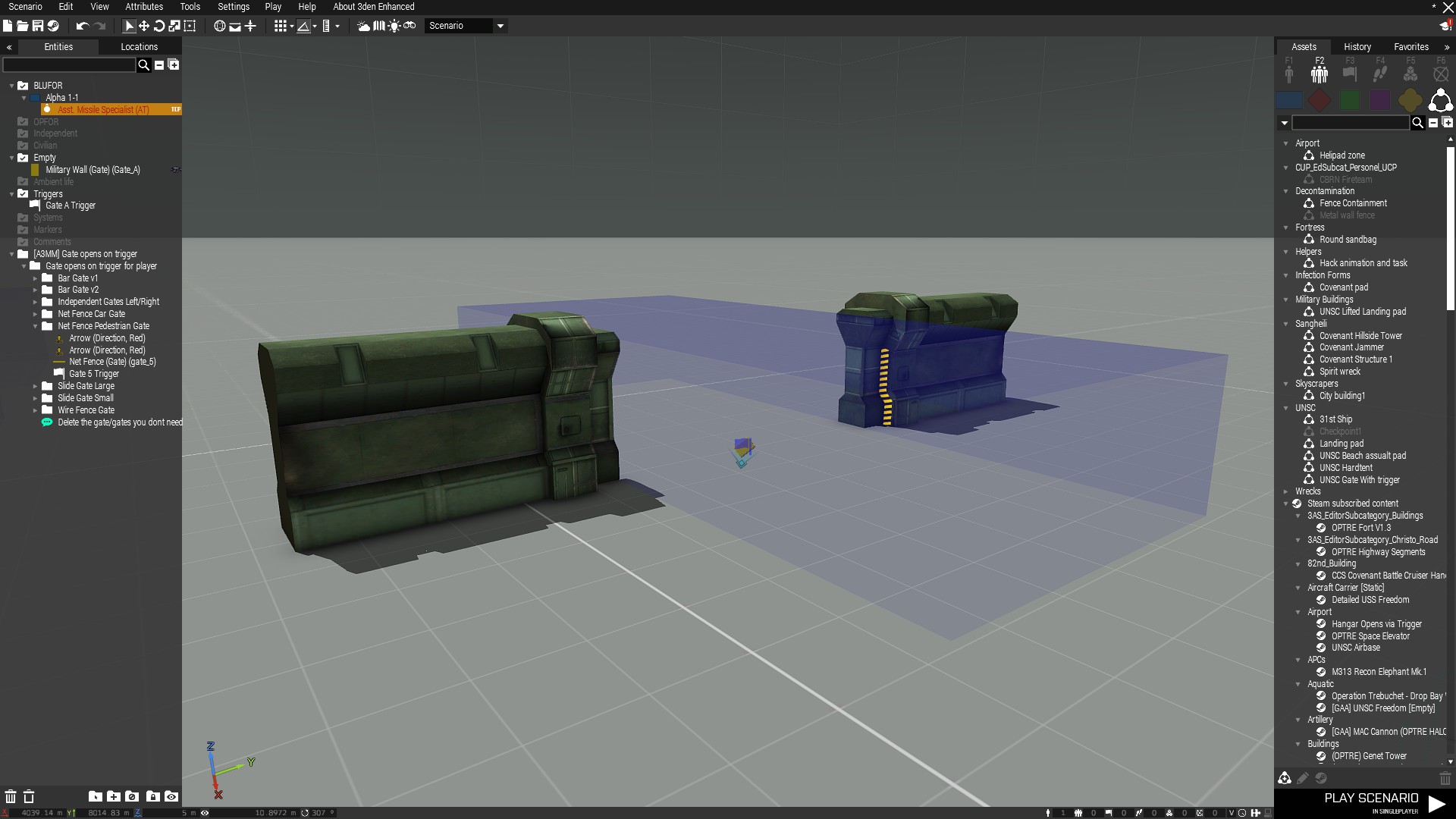
Task: Open the weather settings cloud icon
Action: tap(364, 26)
